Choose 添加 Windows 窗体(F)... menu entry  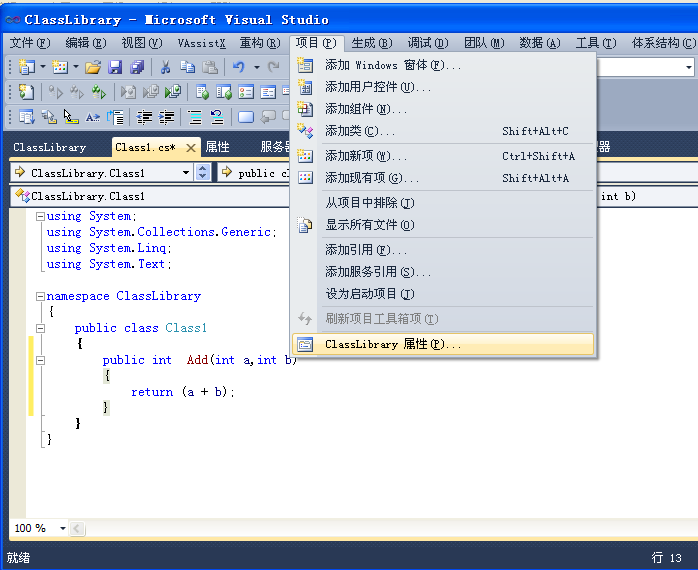pyautogui.click(x=443, y=65)
